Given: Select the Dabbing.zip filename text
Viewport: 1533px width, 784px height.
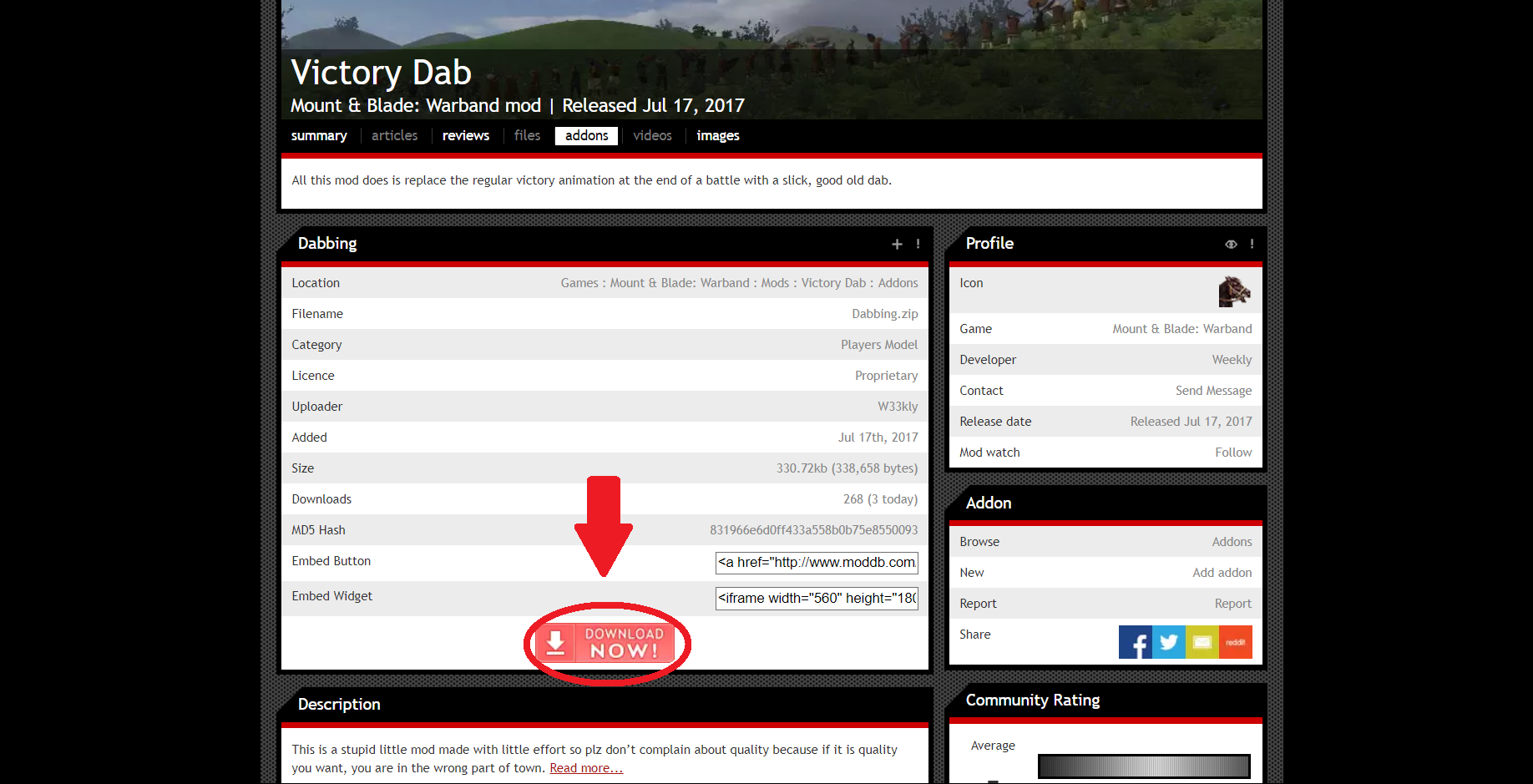Looking at the screenshot, I should (x=885, y=314).
